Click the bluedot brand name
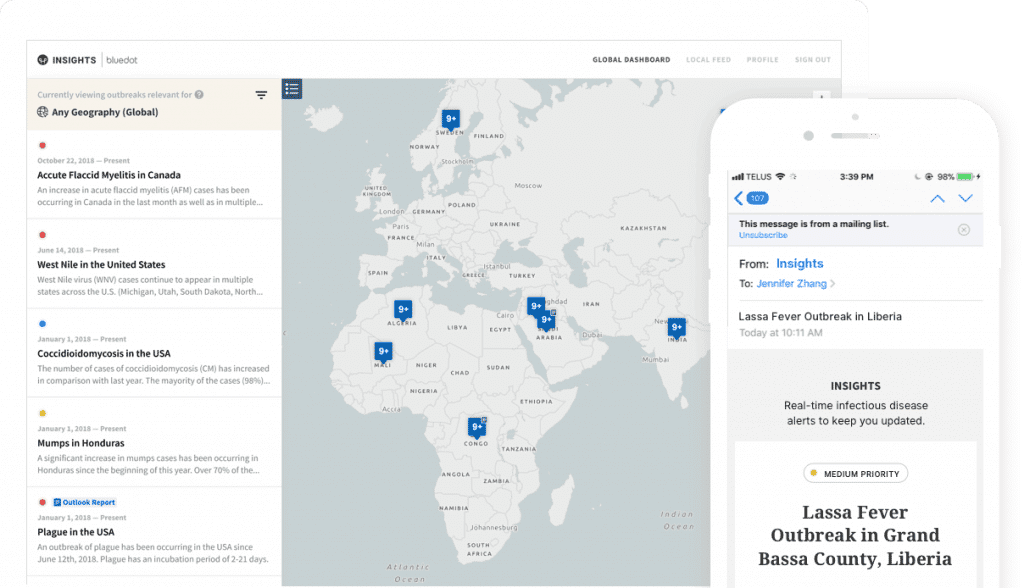 [x=122, y=60]
